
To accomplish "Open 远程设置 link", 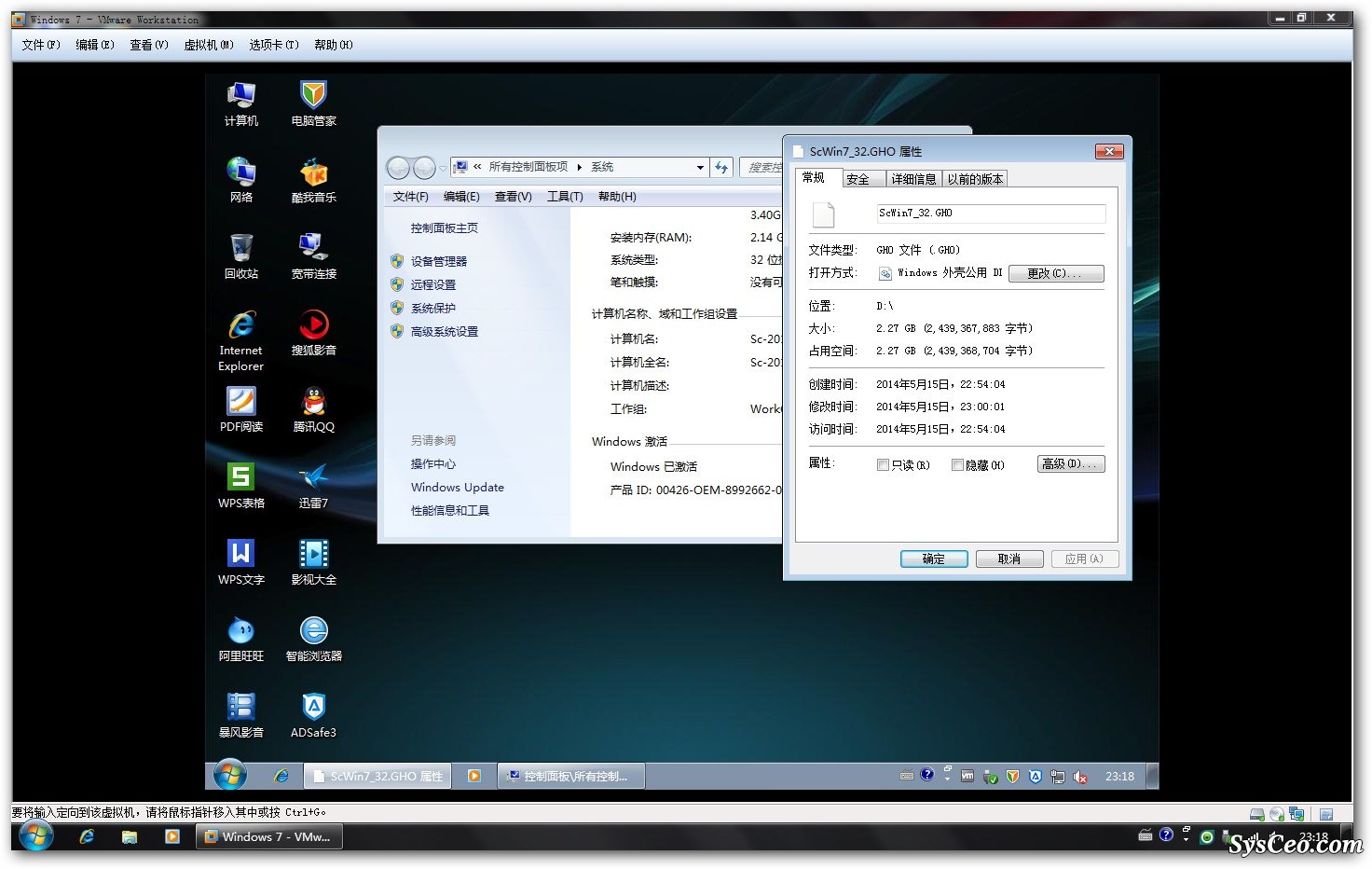I will [x=433, y=285].
